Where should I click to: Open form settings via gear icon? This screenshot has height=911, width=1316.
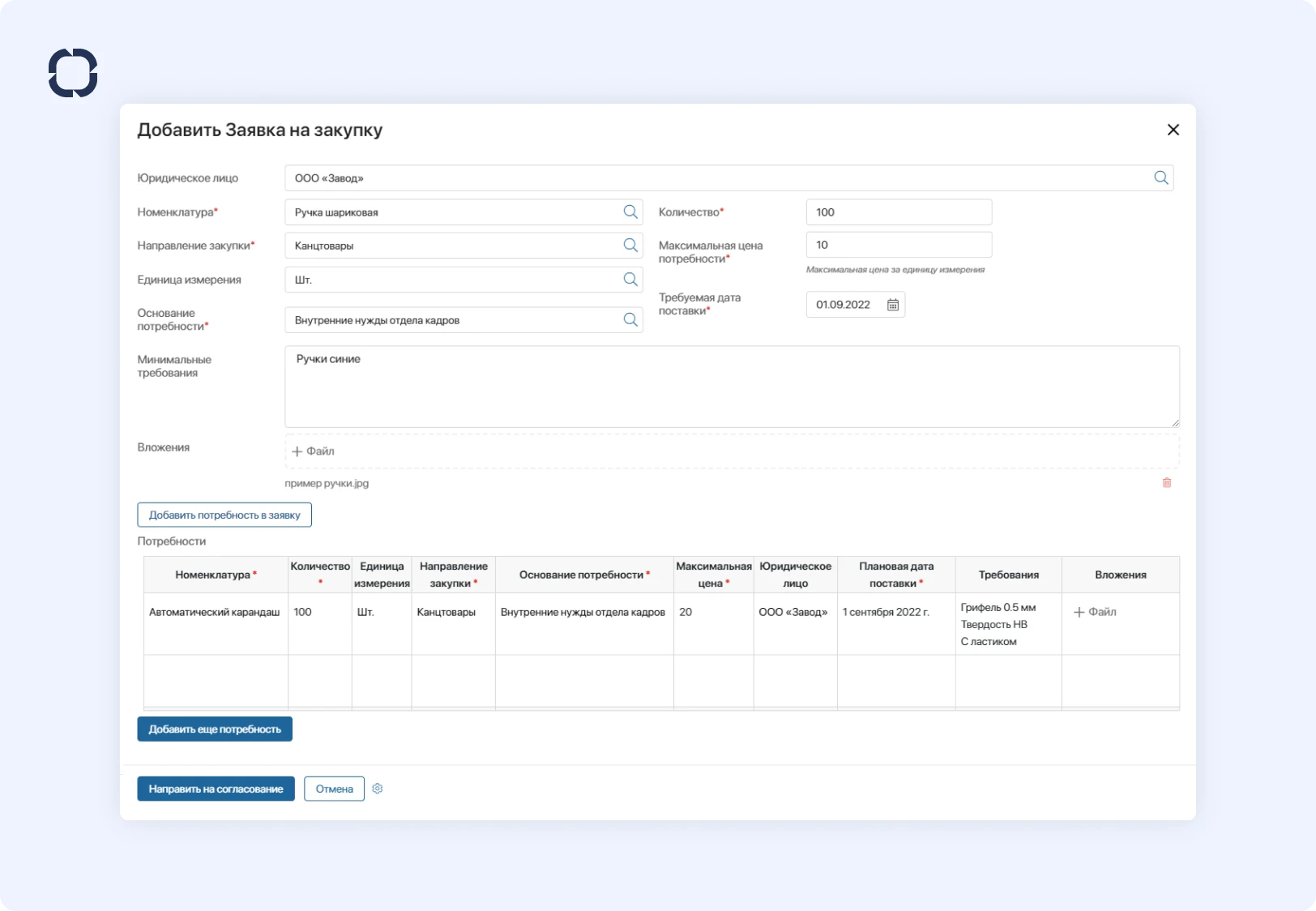click(378, 789)
